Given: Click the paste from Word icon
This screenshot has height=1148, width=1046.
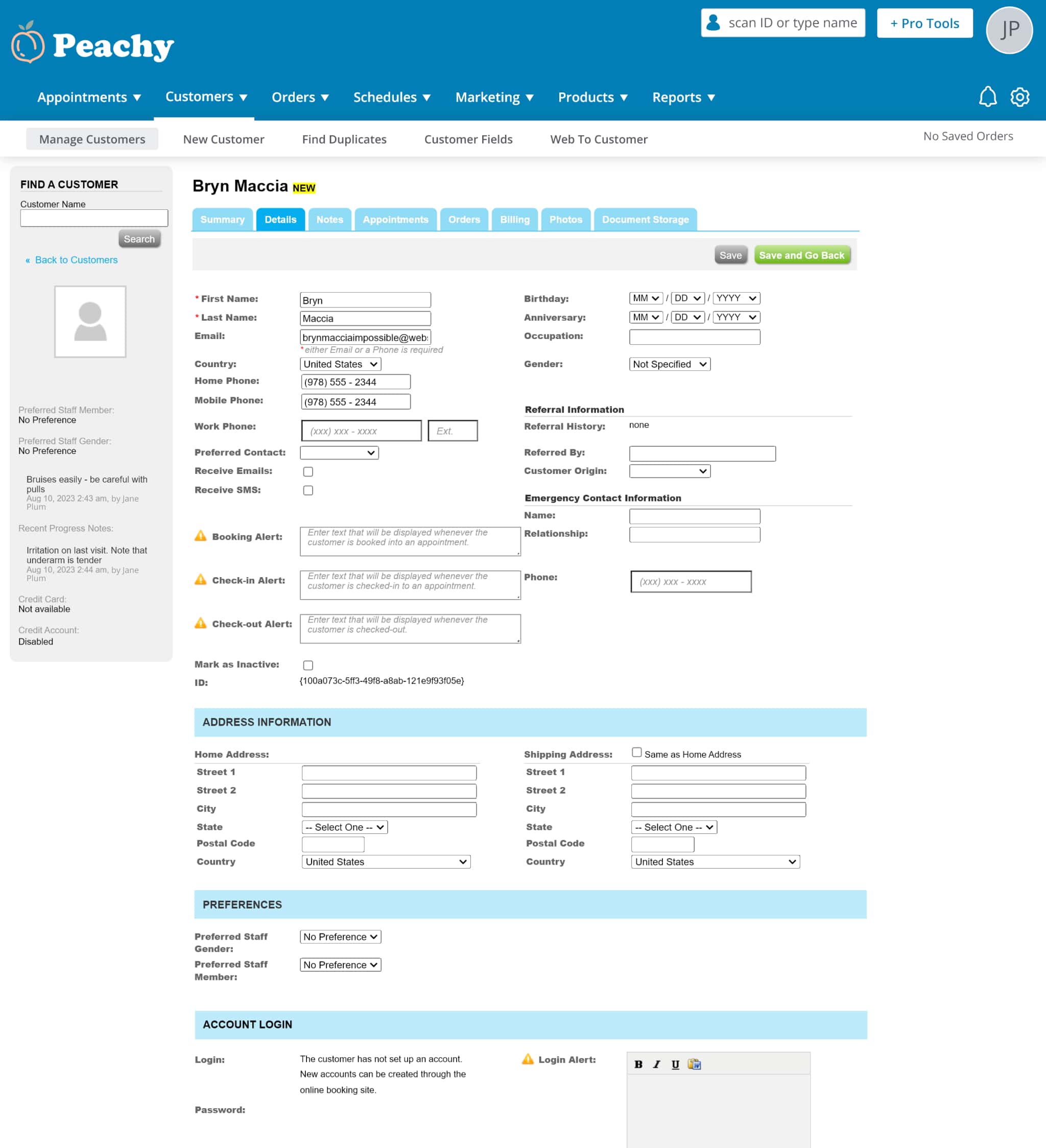Looking at the screenshot, I should click(x=694, y=1064).
